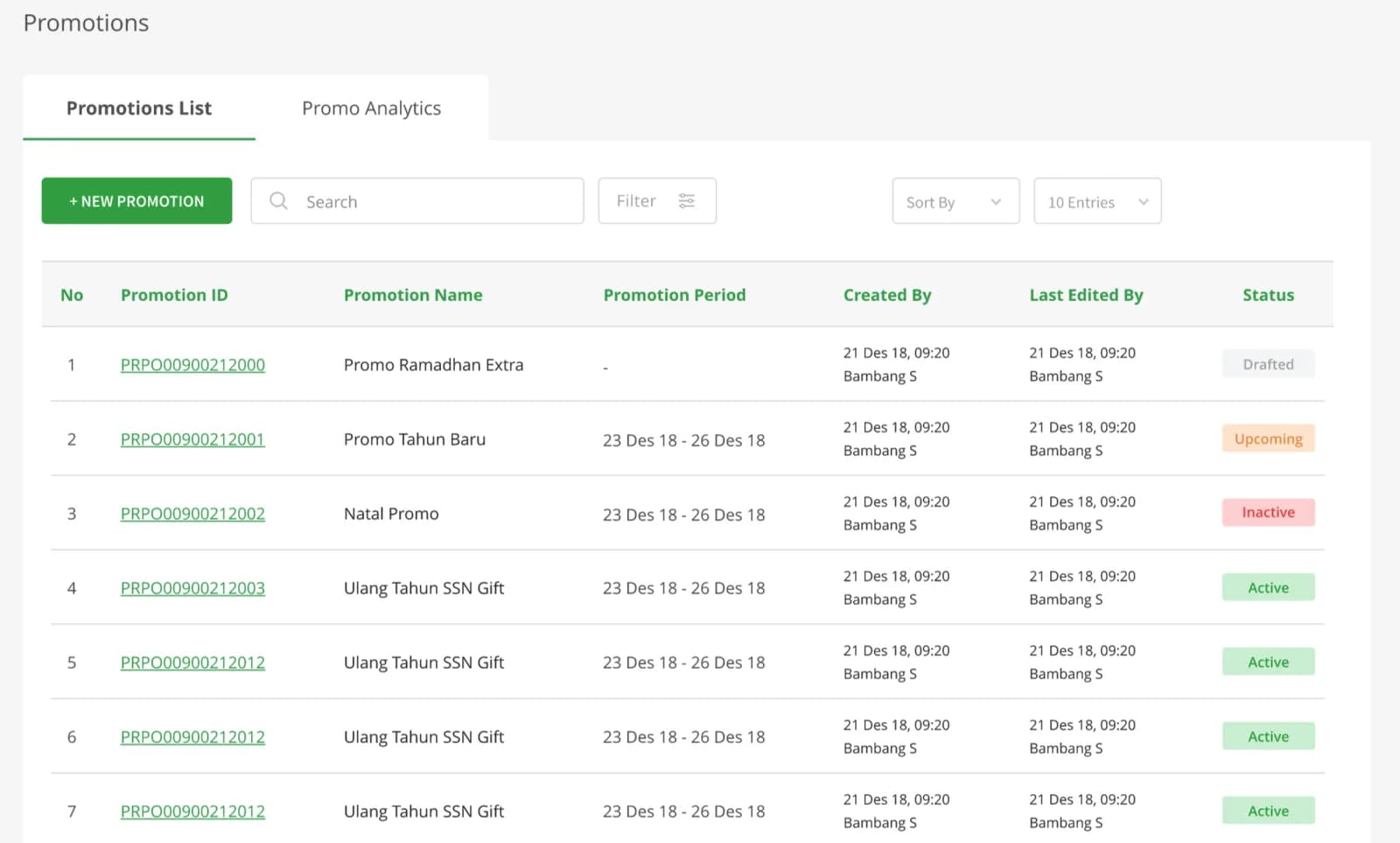Open promotion PRPO00900212001 link
Image resolution: width=1400 pixels, height=843 pixels.
(192, 439)
